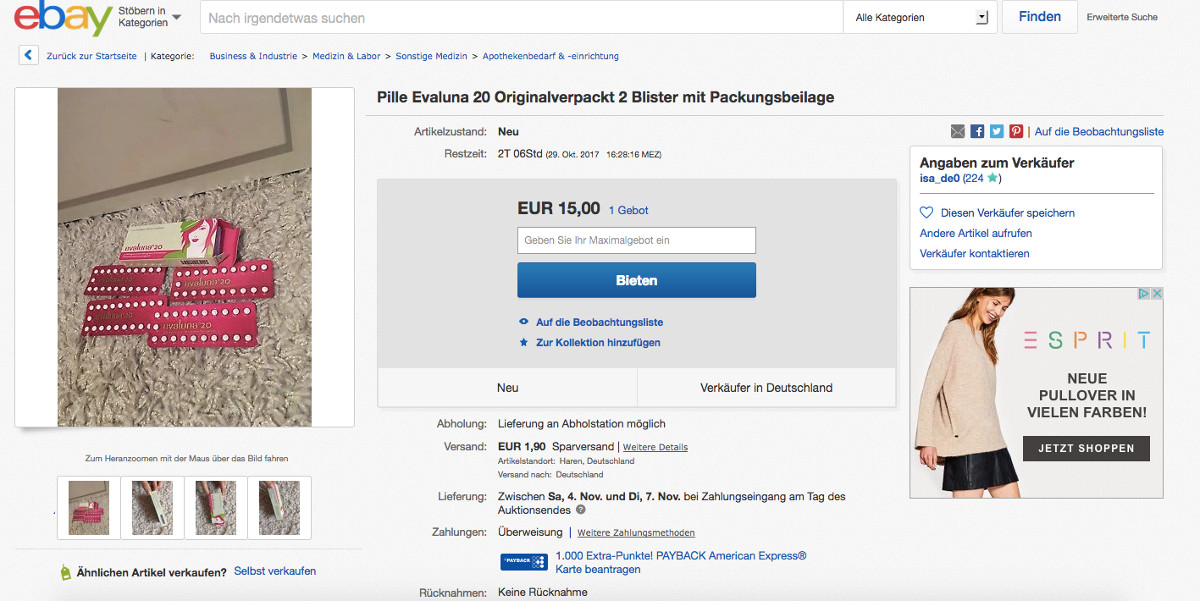The height and width of the screenshot is (601, 1200).
Task: Click the eBay logo
Action: tap(62, 18)
